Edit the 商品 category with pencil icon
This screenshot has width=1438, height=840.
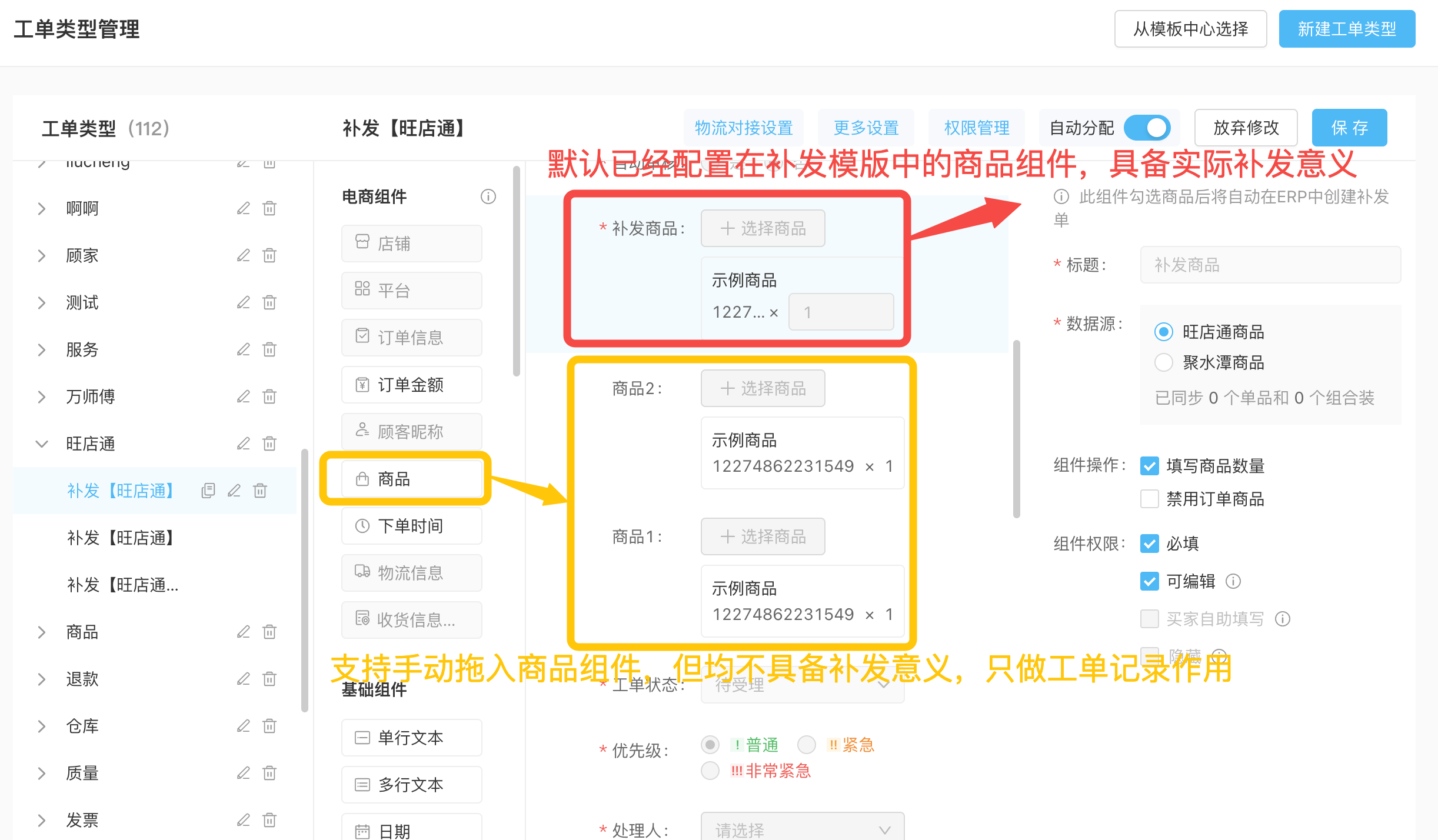click(x=244, y=632)
